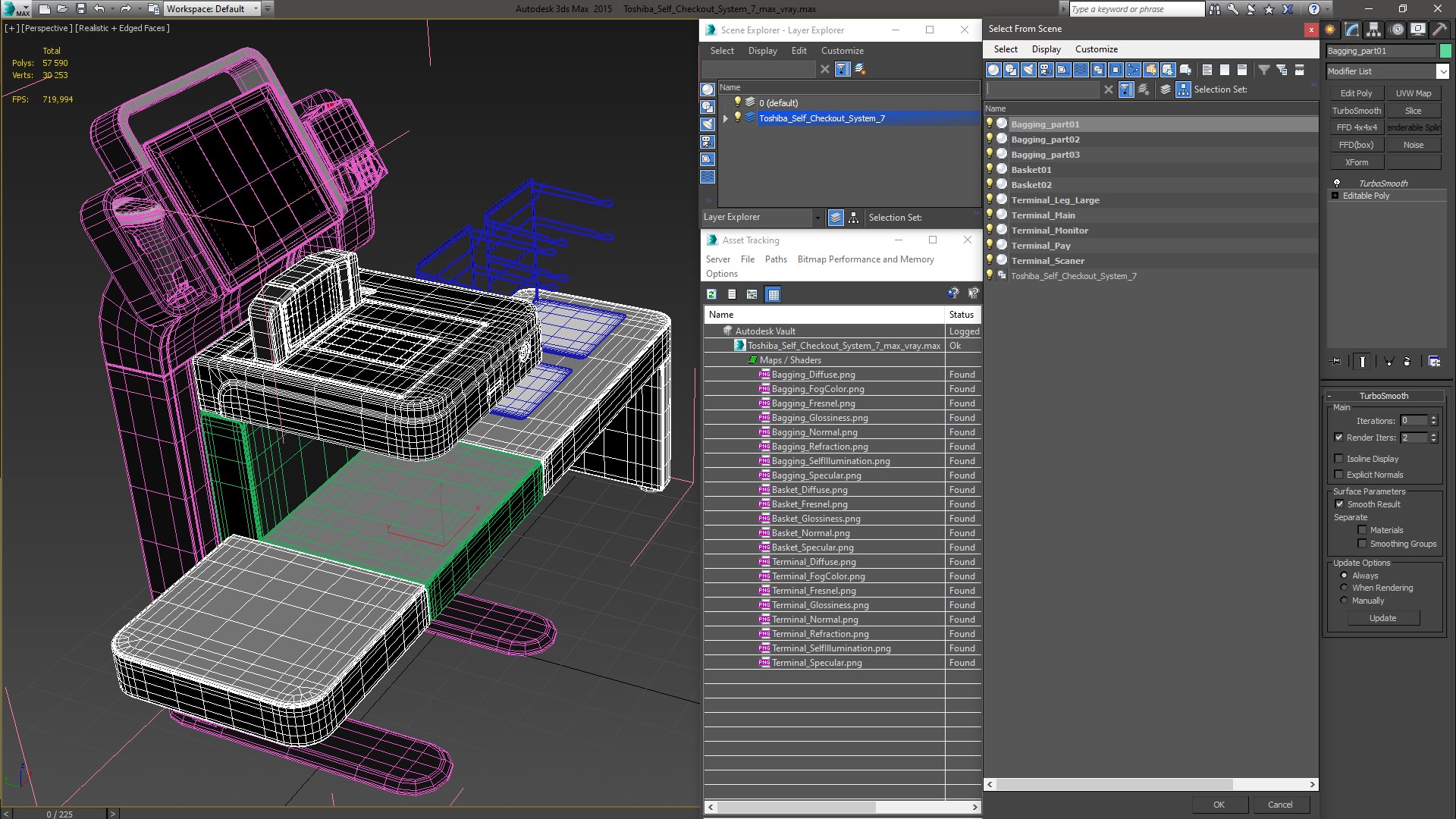
Task: Select the When Rendering update option
Action: click(x=1344, y=588)
